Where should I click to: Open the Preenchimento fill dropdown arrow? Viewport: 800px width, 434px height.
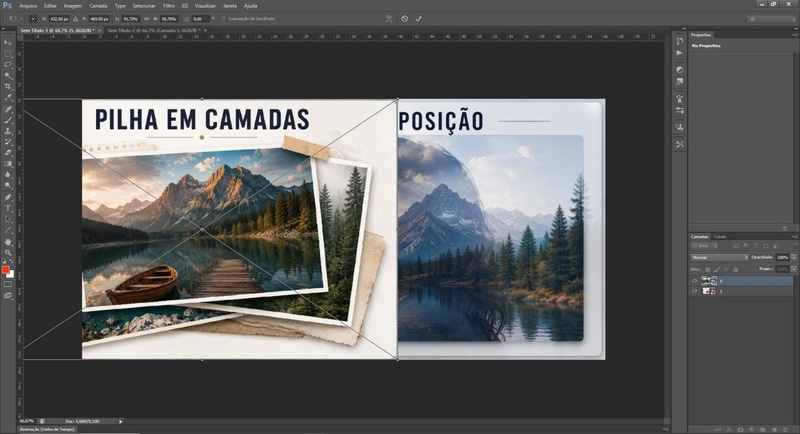(793, 269)
